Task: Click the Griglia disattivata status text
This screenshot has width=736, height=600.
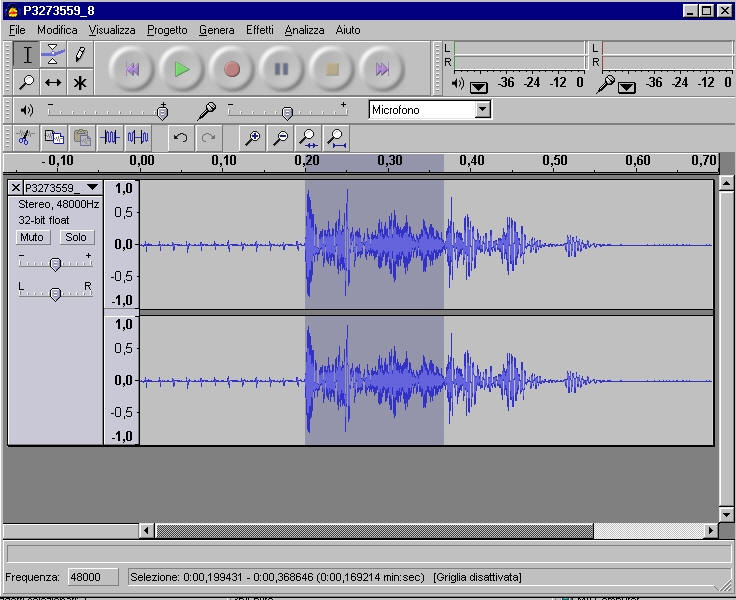Action: click(x=477, y=577)
